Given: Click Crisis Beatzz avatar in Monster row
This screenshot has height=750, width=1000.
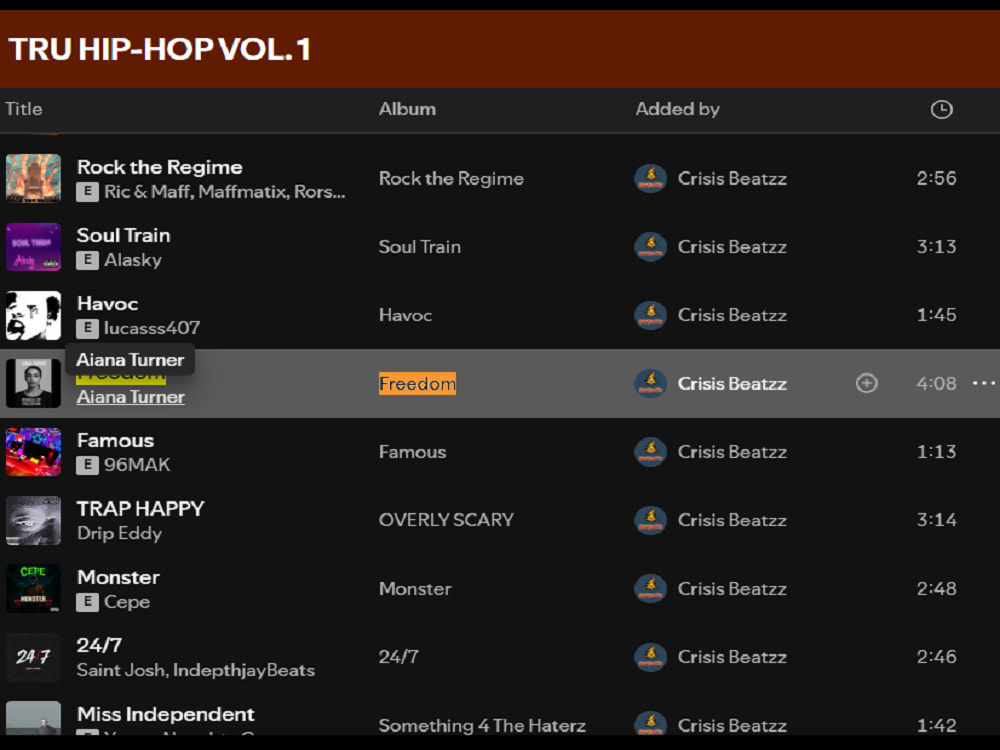Looking at the screenshot, I should (x=651, y=589).
